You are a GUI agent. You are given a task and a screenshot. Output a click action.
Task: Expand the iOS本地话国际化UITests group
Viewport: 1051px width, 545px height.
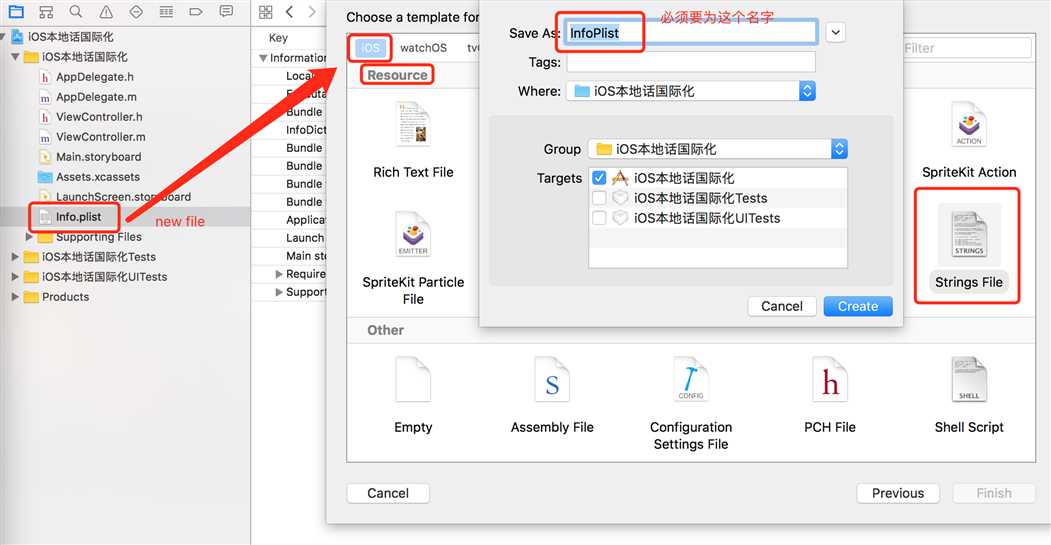[15, 277]
